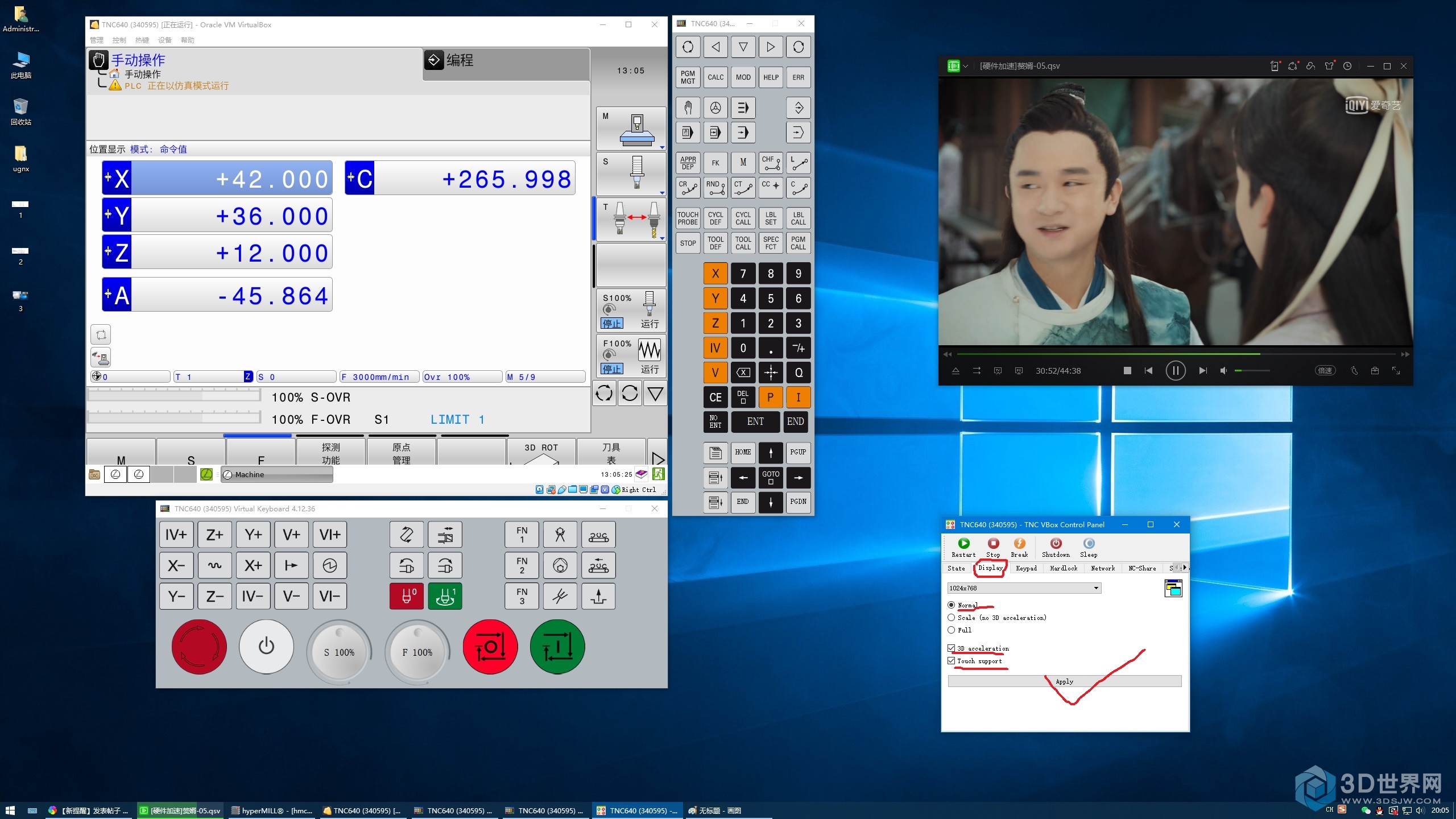Toggle the Touch support checkbox
Image resolution: width=1456 pixels, height=819 pixels.
951,661
